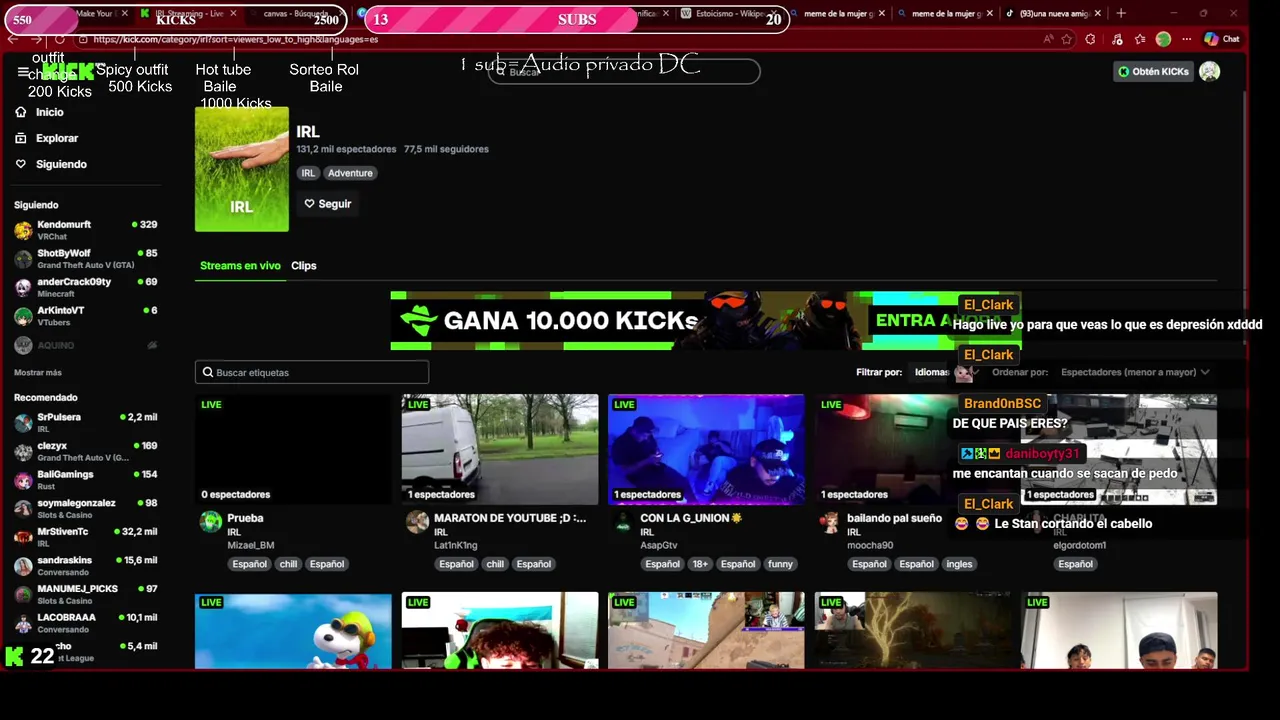Click the top Buscar search box
Screen dimensions: 1280x720
(x=624, y=72)
